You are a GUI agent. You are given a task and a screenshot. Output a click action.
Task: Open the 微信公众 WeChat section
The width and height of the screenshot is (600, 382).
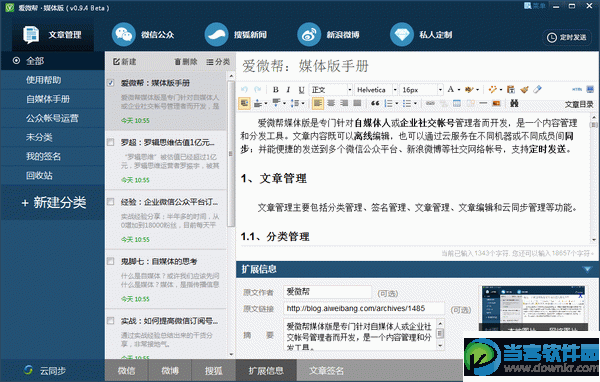point(143,35)
